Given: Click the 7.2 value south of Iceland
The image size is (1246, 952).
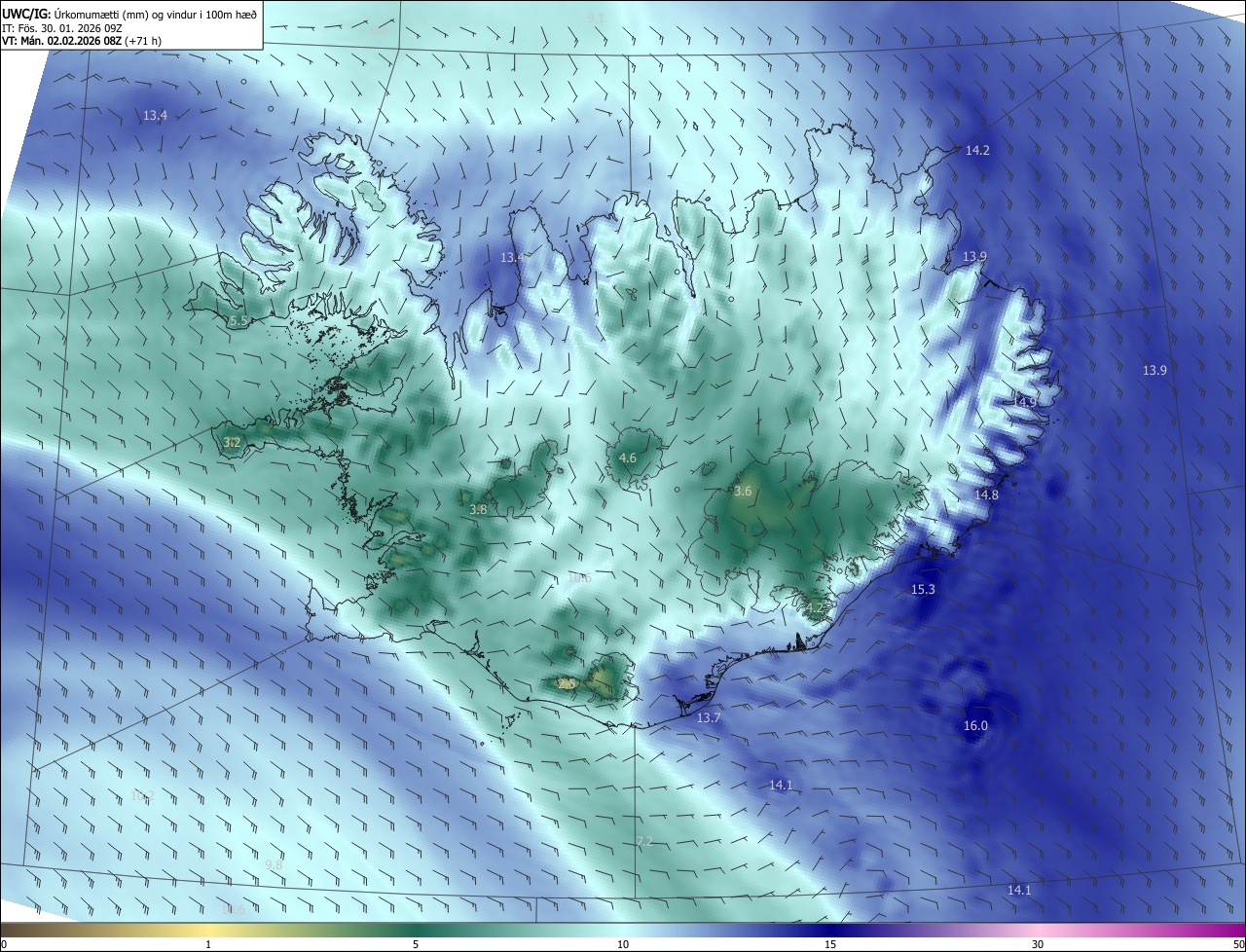Looking at the screenshot, I should click(x=643, y=842).
